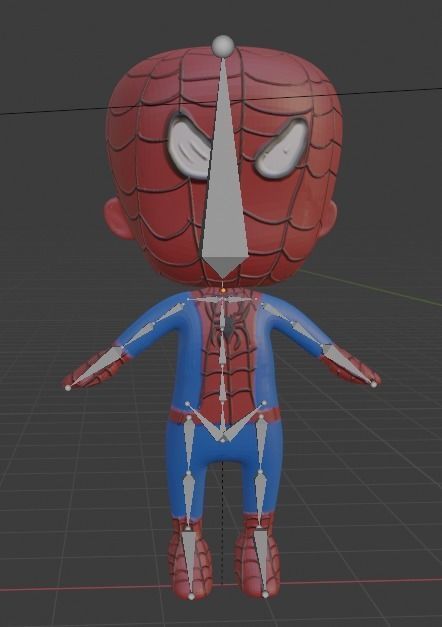Viewport: 442px width, 627px height.
Task: Select the forearm bone on screen-right
Action: pos(308,333)
